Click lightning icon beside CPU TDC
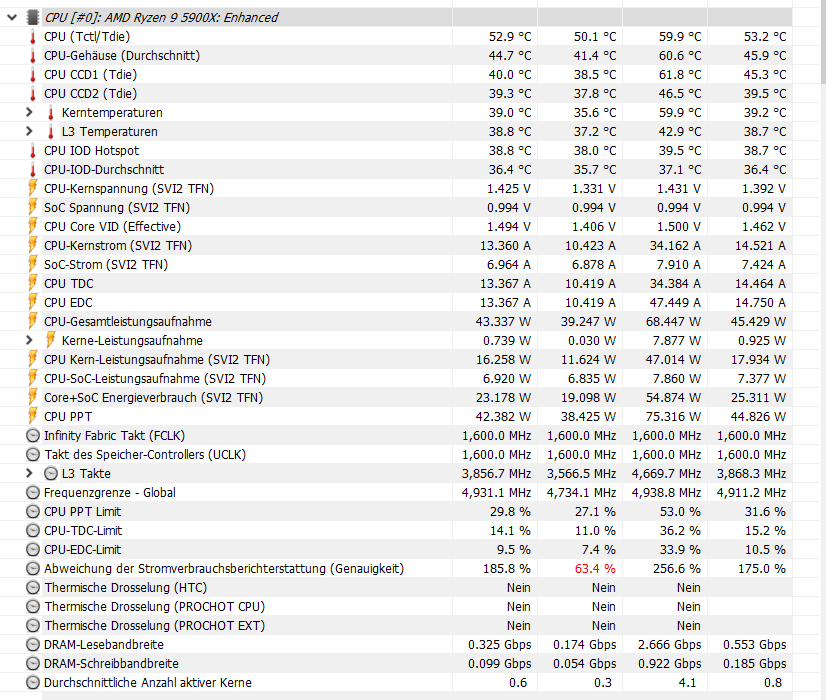This screenshot has height=700, width=826. (x=33, y=283)
